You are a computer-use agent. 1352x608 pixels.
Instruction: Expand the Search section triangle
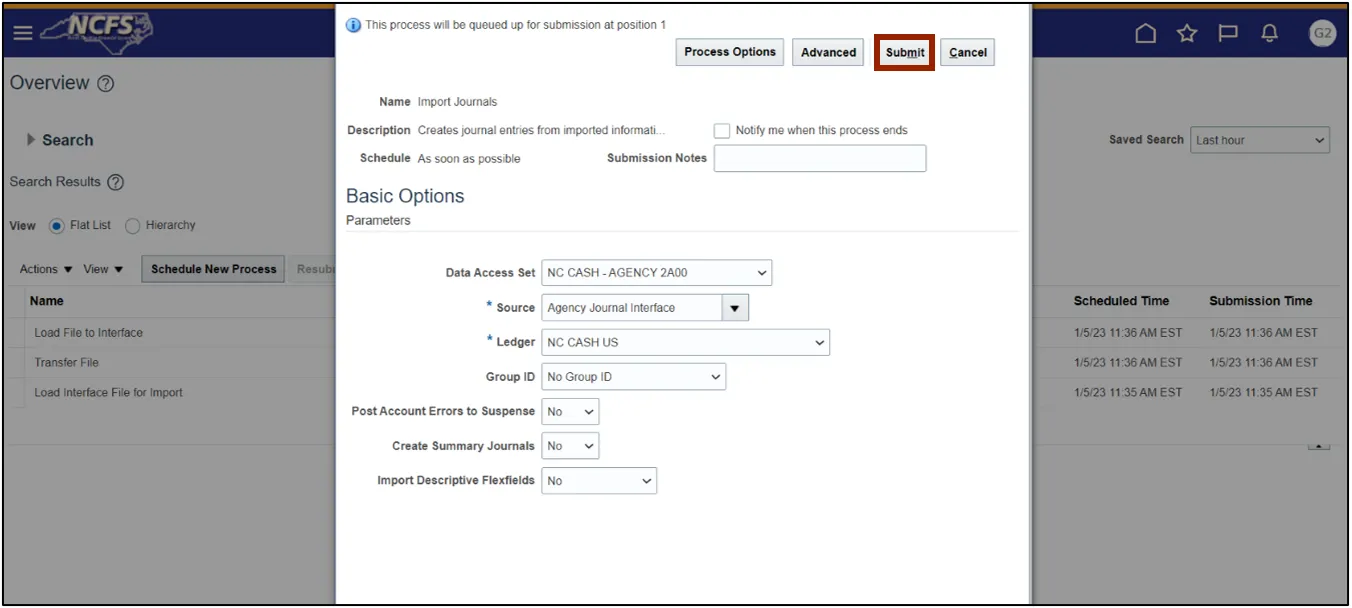[x=32, y=141]
